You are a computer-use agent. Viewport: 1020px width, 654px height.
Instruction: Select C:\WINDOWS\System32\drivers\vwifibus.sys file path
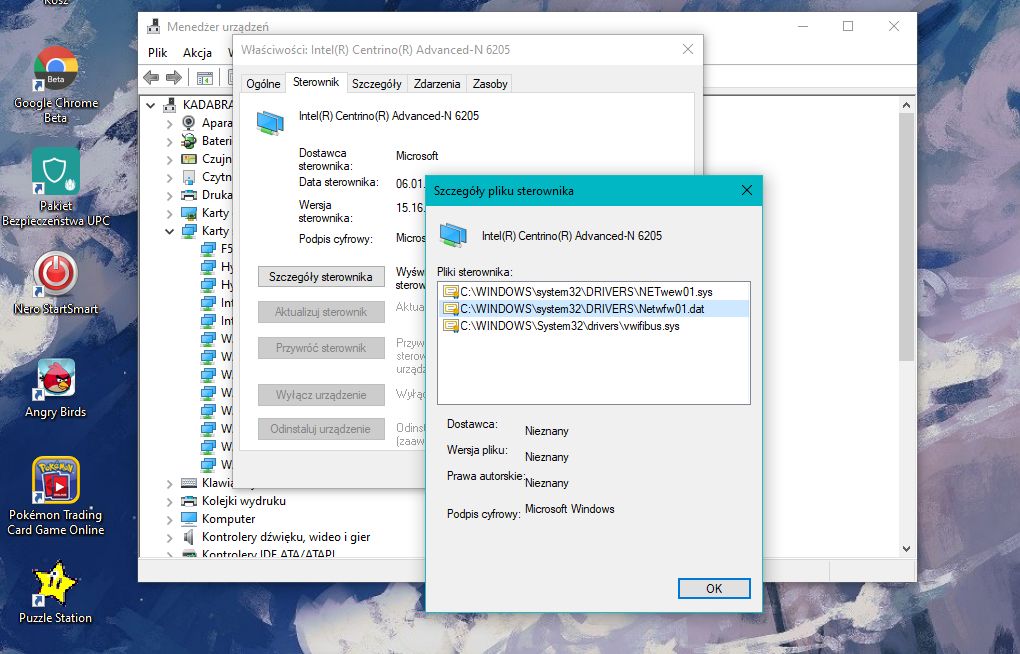[570, 326]
